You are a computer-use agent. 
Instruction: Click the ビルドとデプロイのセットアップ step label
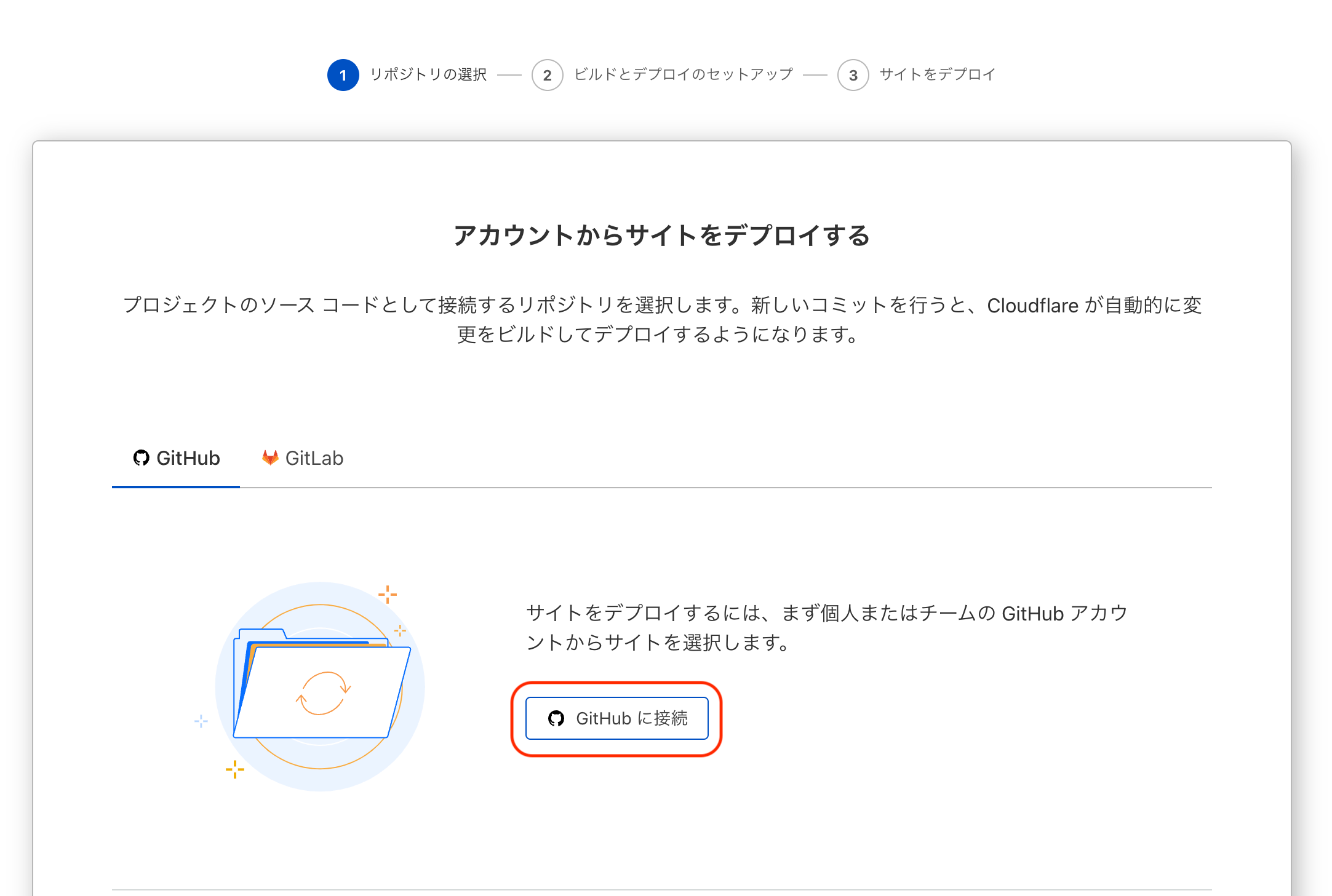[682, 74]
